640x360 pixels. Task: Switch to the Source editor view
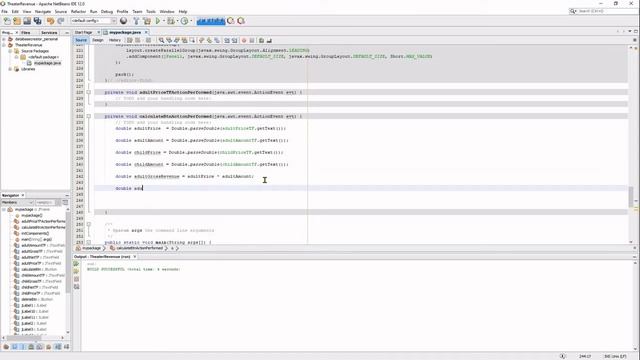81,40
